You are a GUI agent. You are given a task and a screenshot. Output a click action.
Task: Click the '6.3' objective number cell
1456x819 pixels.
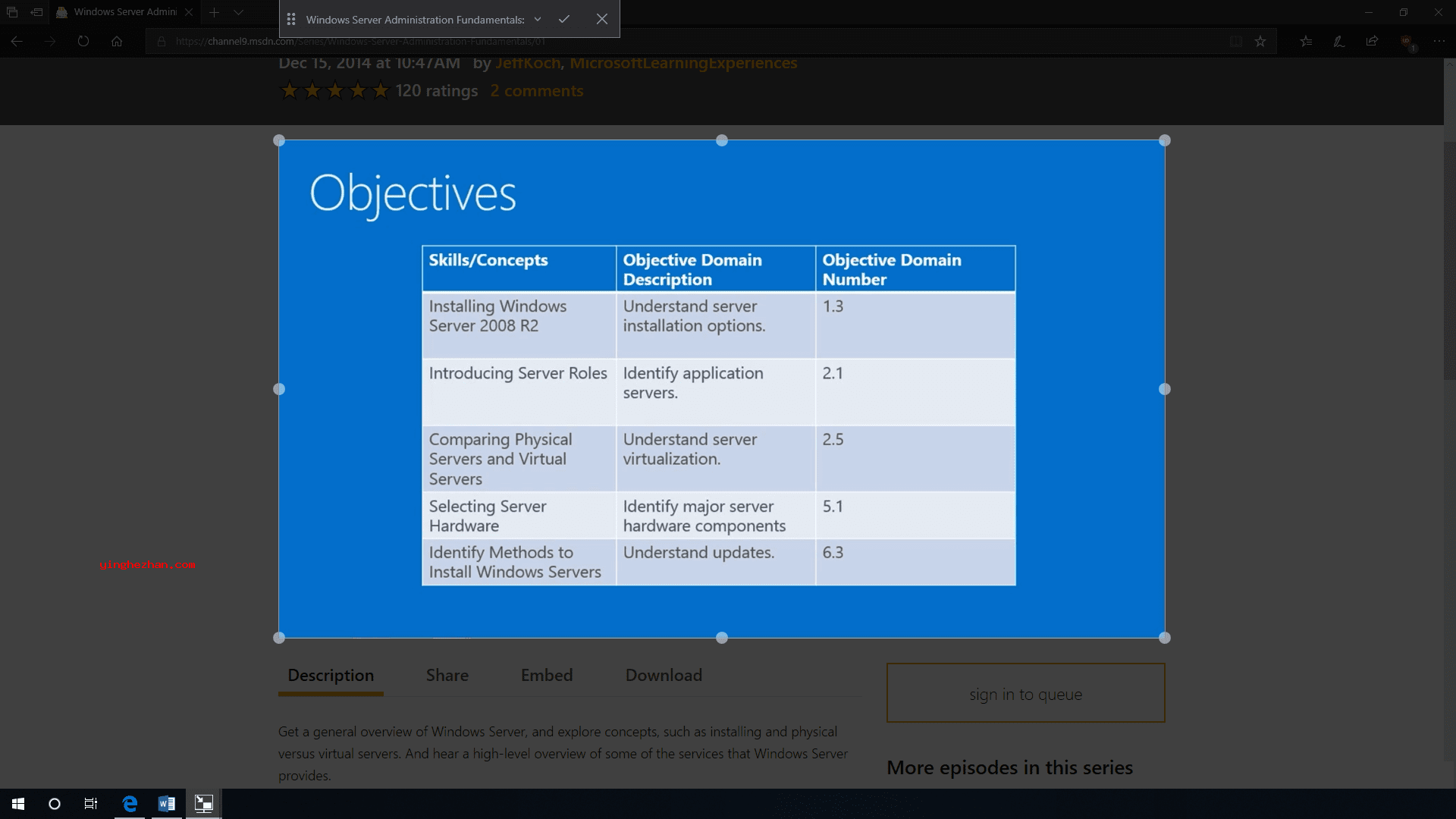915,562
